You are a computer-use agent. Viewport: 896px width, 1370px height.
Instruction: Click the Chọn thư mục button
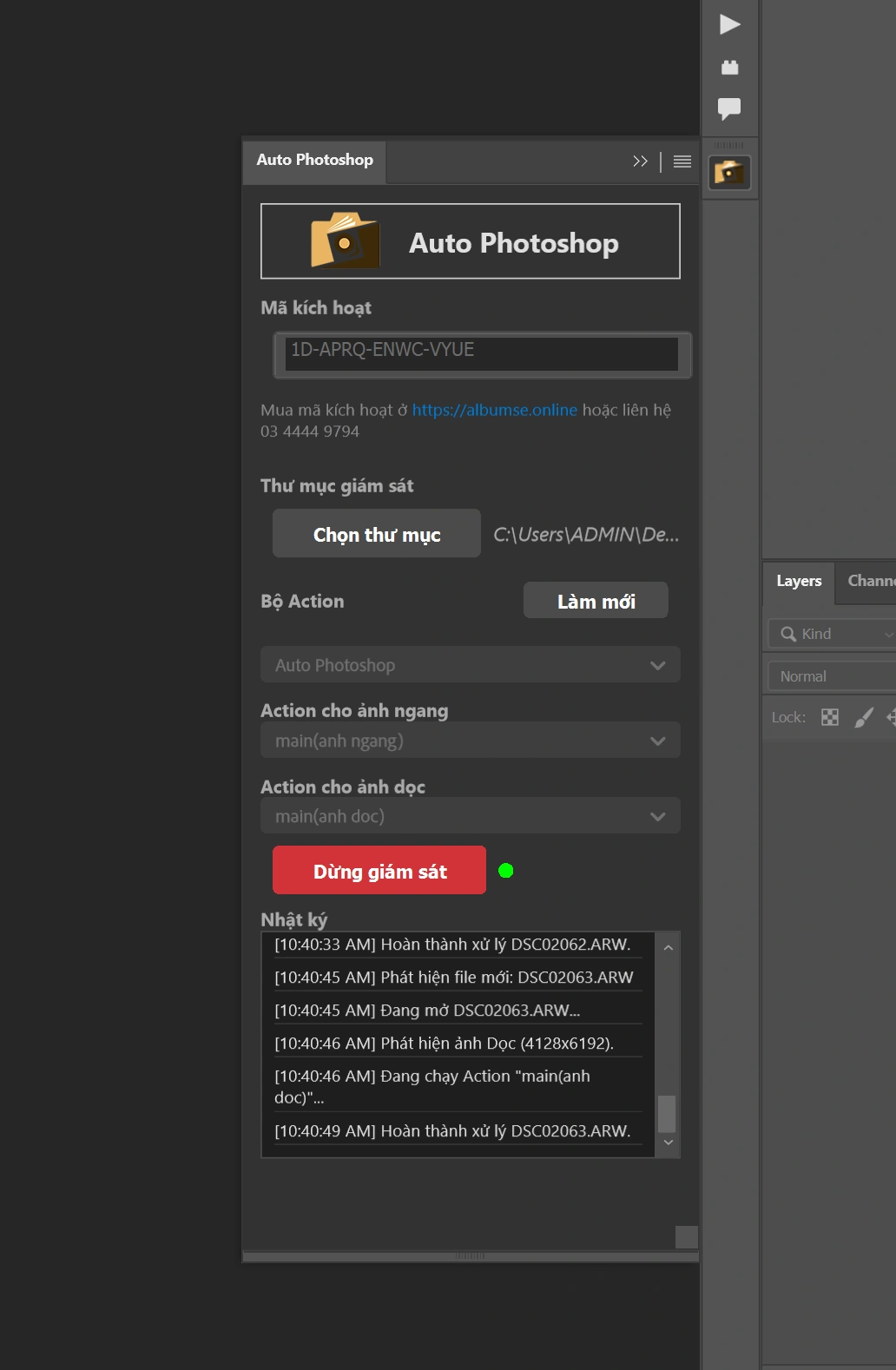377,534
